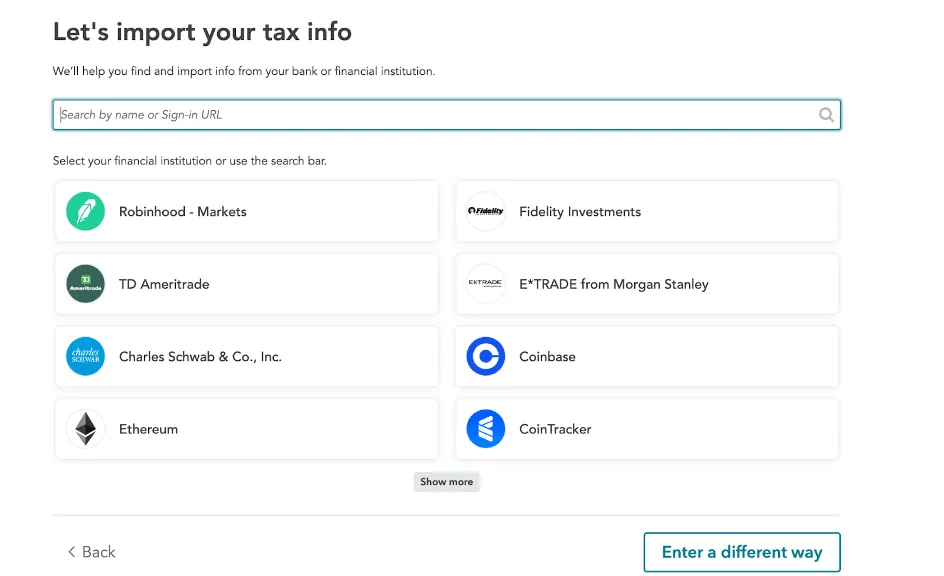This screenshot has width=944, height=576.
Task: Select Charles Schwab & Co. tile
Action: (x=246, y=356)
